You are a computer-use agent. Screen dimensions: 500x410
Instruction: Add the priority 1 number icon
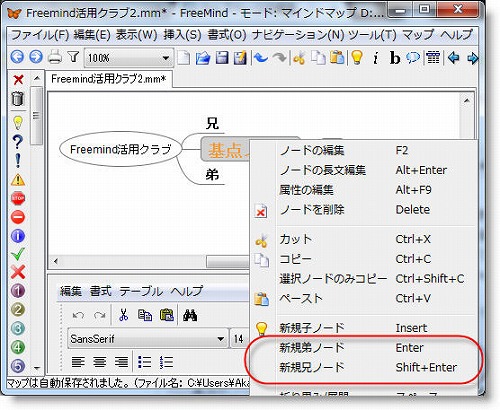(x=18, y=291)
